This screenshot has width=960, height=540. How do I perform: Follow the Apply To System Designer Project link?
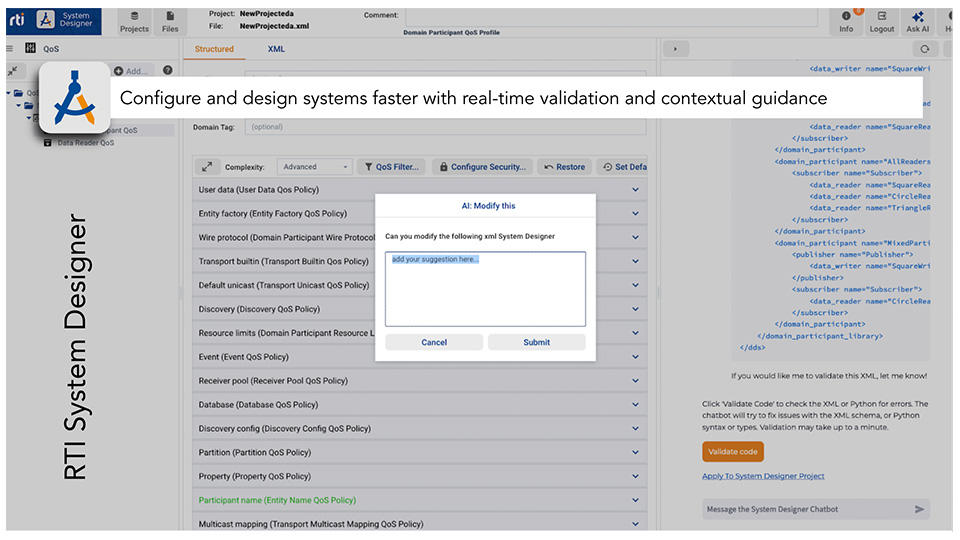point(763,476)
